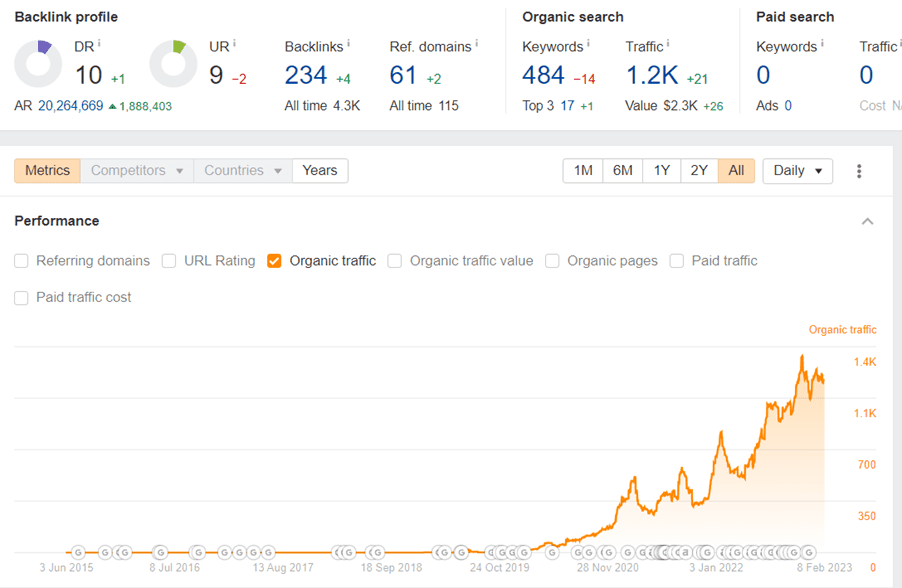
Task: Open the Daily interval dropdown
Action: point(798,171)
